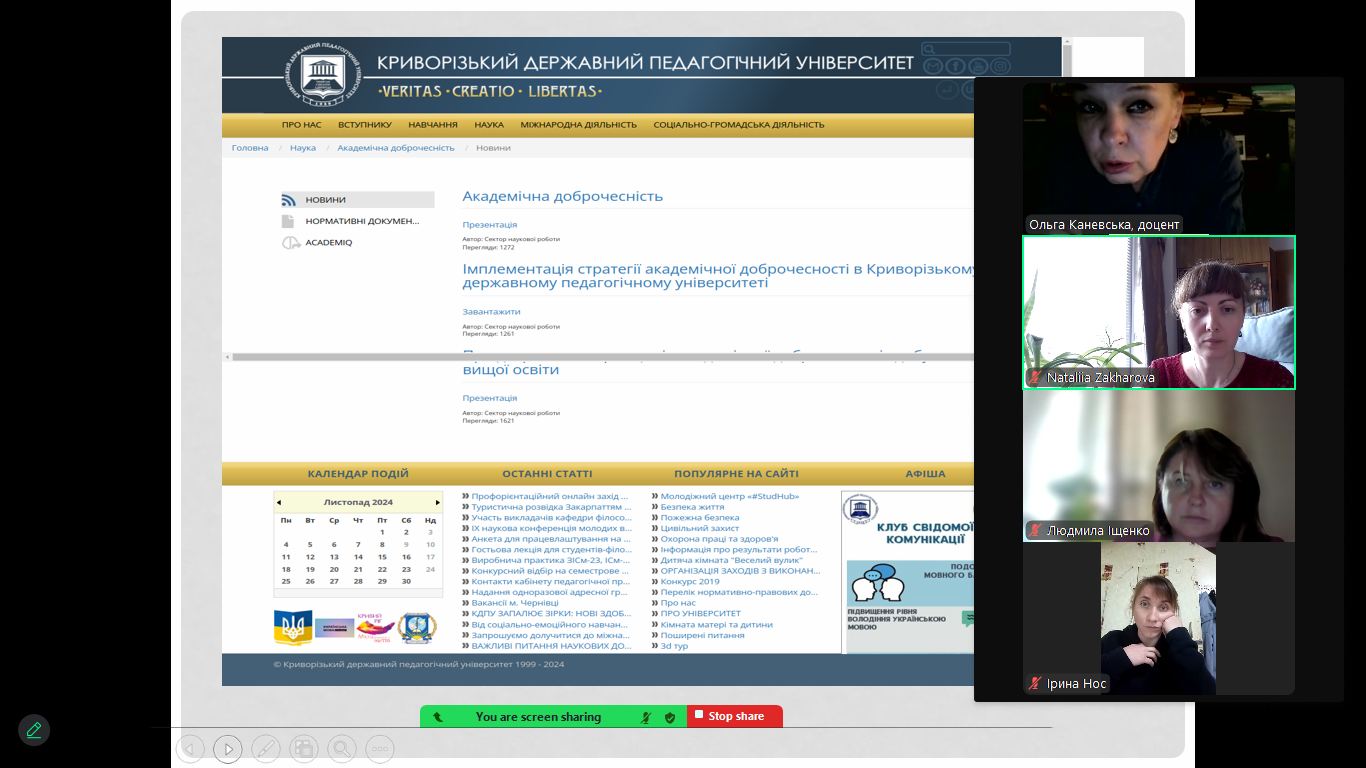Screen dimensions: 1366x768
Task: Click the website search field
Action: pos(972,49)
